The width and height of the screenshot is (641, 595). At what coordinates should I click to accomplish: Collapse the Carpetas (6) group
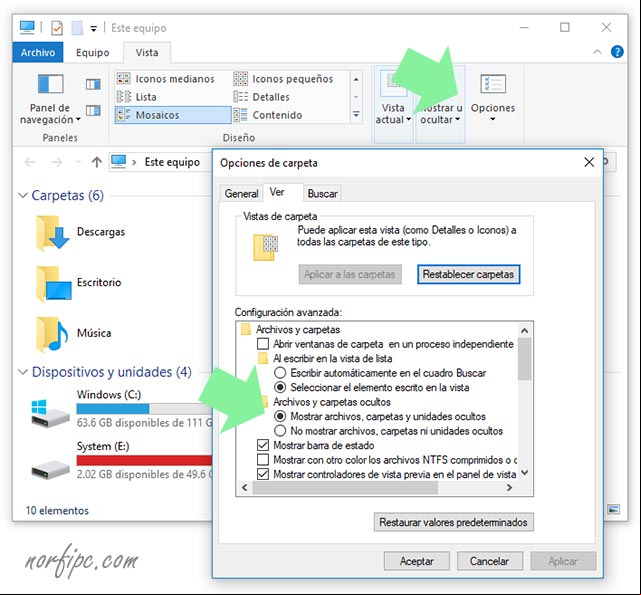pyautogui.click(x=23, y=195)
